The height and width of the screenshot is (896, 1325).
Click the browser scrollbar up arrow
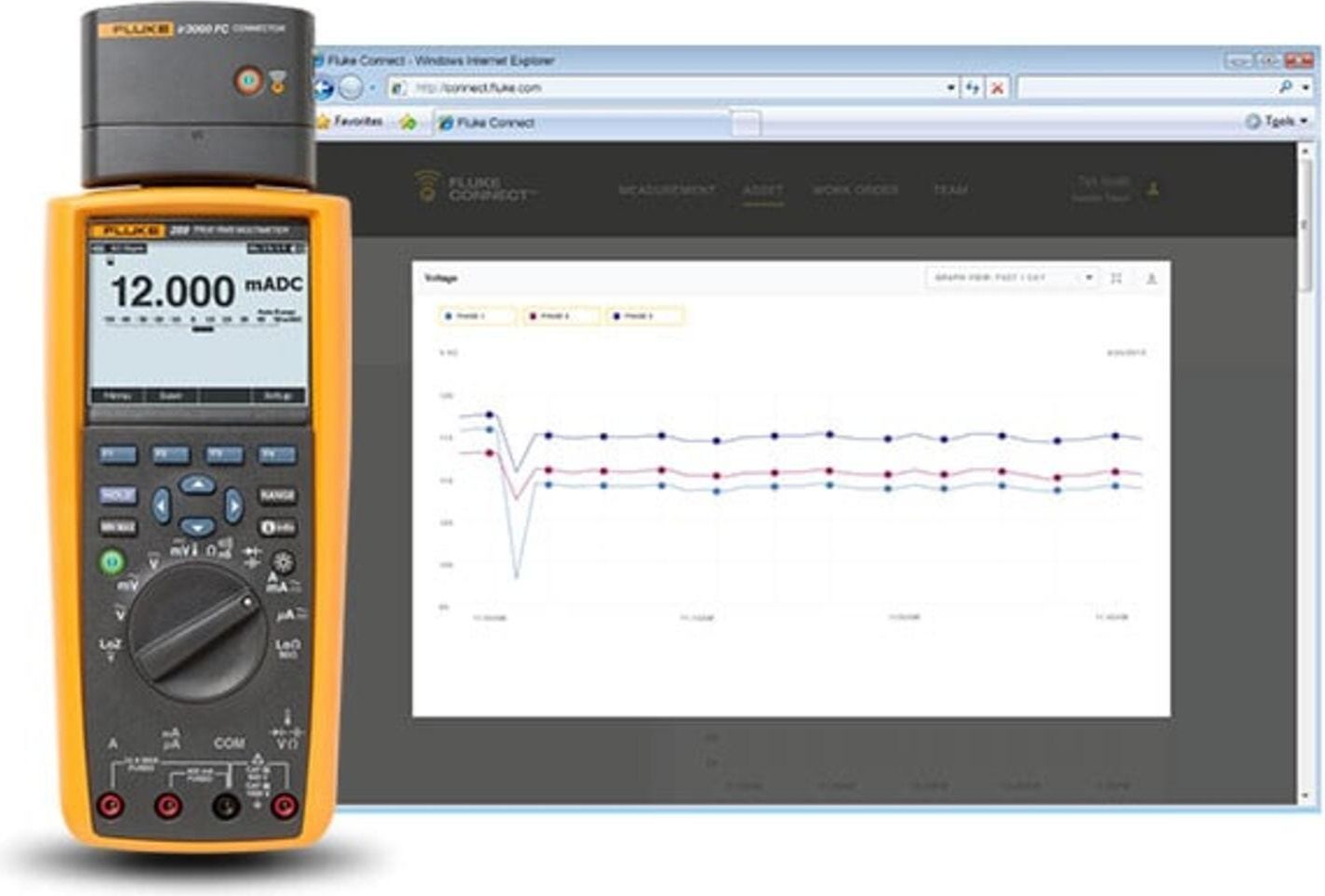click(1305, 150)
